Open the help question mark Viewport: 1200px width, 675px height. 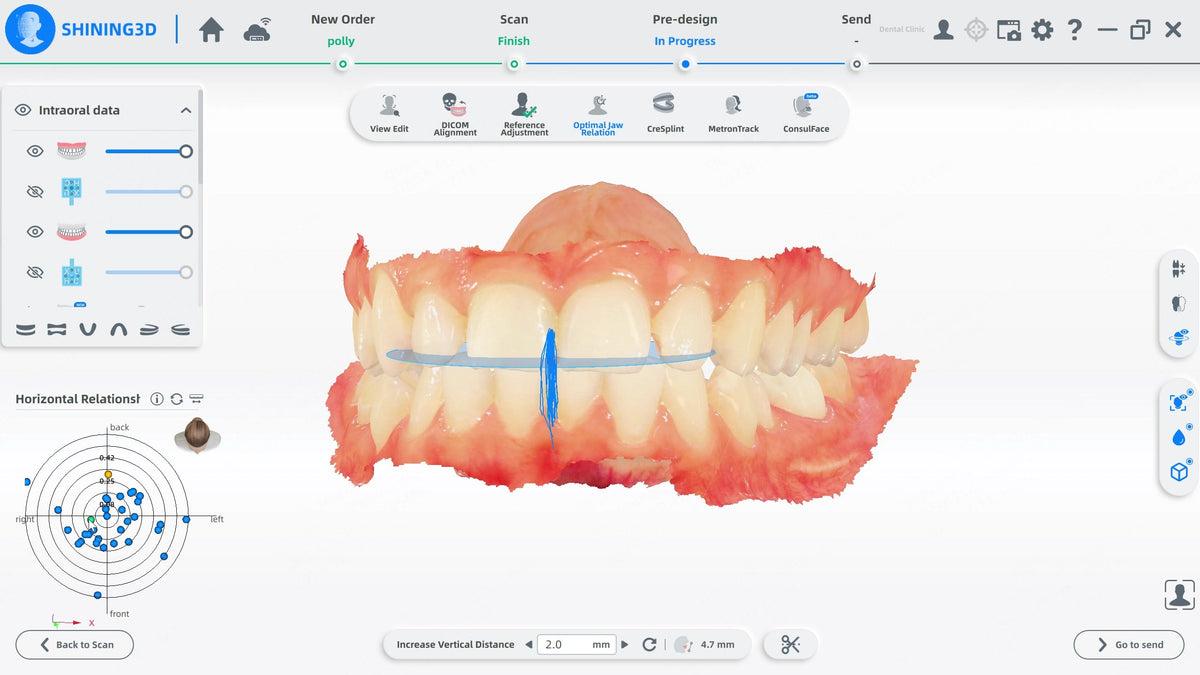[x=1074, y=30]
